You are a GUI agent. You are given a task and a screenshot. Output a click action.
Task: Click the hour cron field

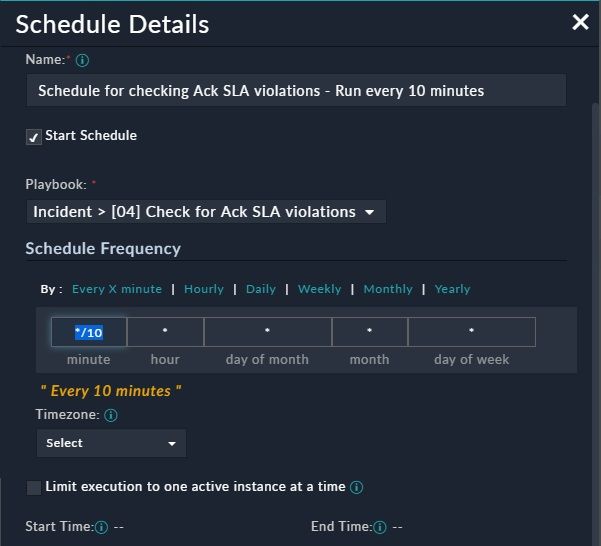165,332
